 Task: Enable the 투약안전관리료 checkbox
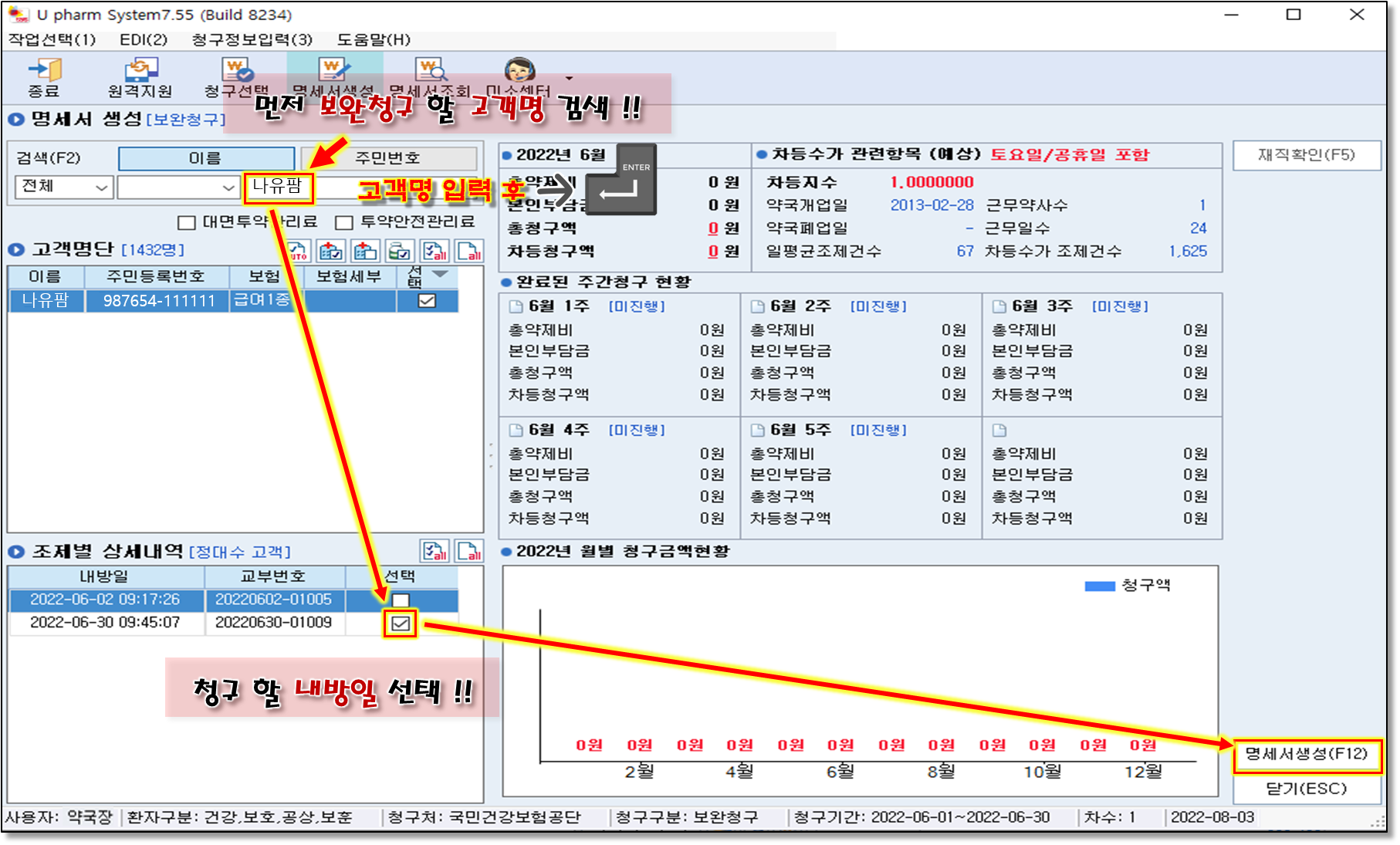[x=344, y=223]
